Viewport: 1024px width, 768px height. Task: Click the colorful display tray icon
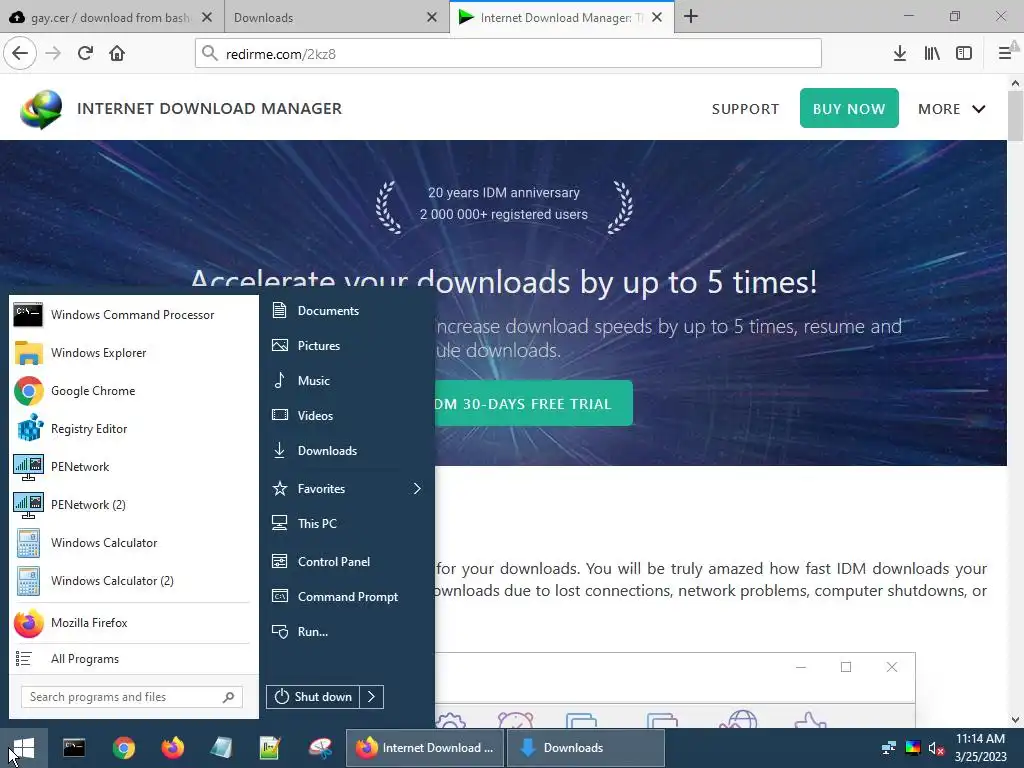[x=913, y=748]
